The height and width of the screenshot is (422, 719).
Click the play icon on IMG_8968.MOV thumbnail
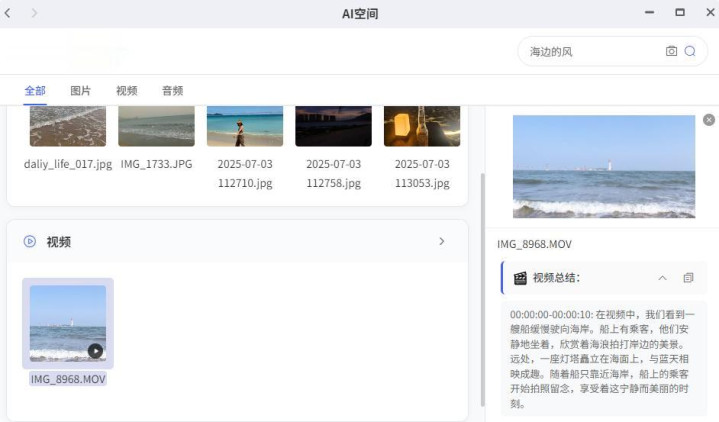pos(95,350)
